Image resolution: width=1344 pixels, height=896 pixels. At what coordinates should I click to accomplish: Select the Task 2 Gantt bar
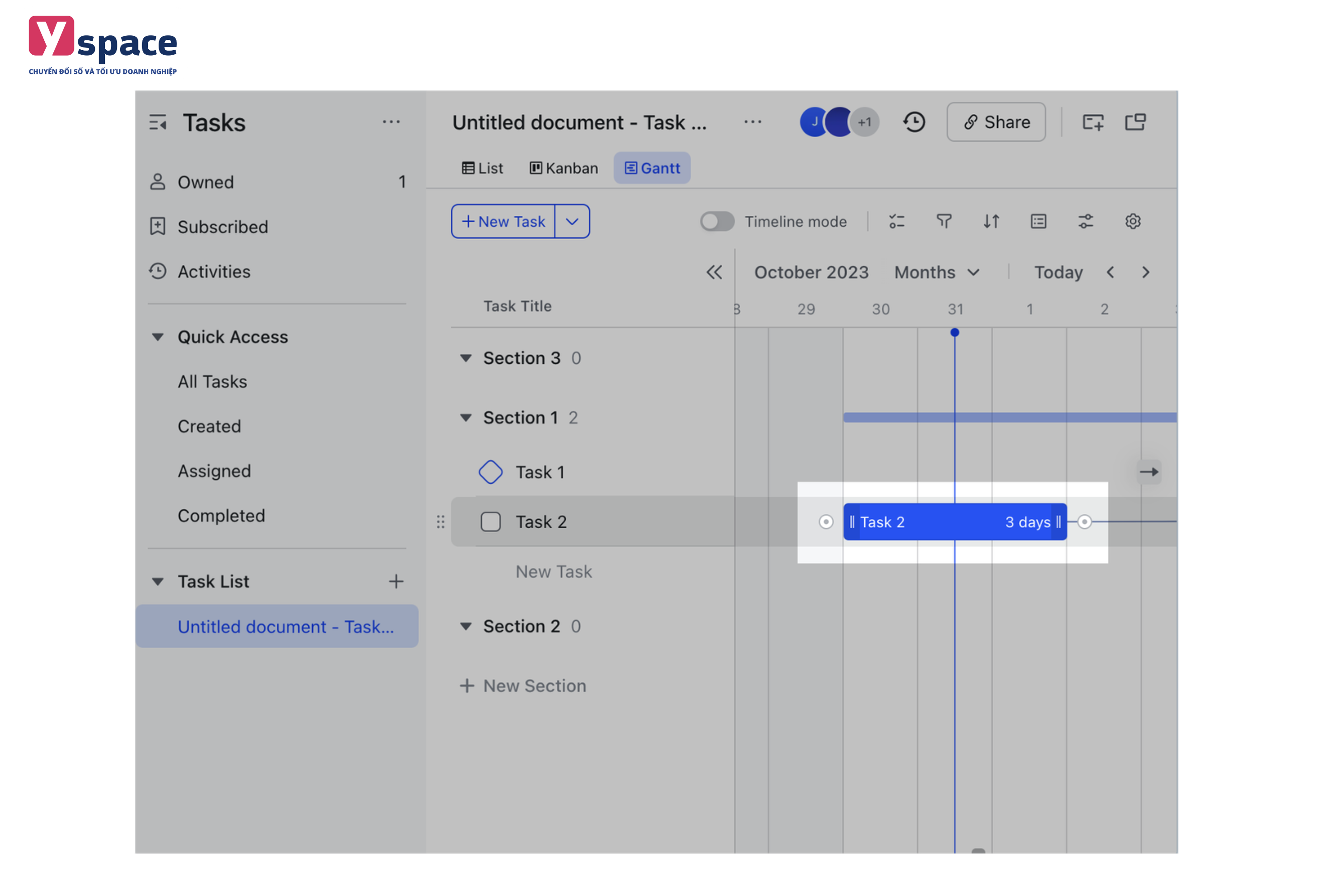click(955, 522)
